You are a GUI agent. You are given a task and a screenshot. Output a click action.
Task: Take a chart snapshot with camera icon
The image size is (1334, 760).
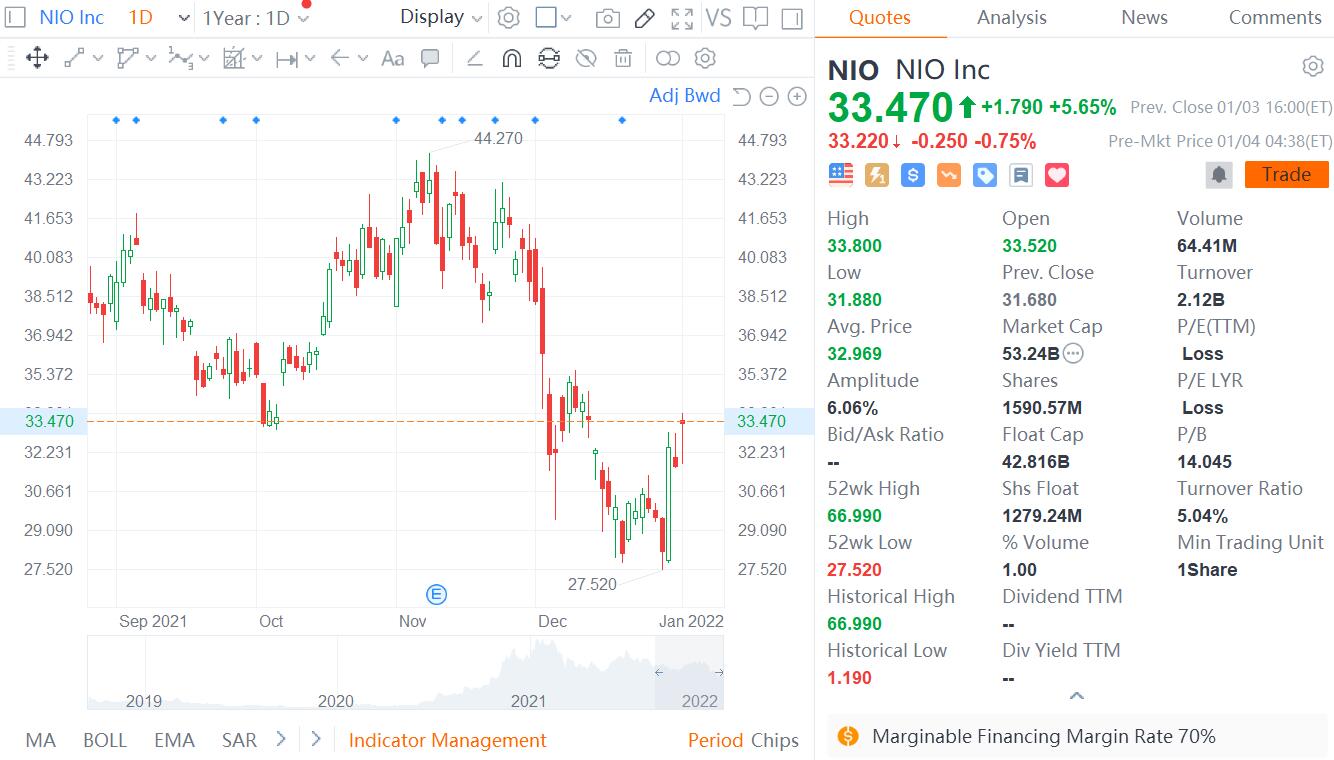[606, 18]
